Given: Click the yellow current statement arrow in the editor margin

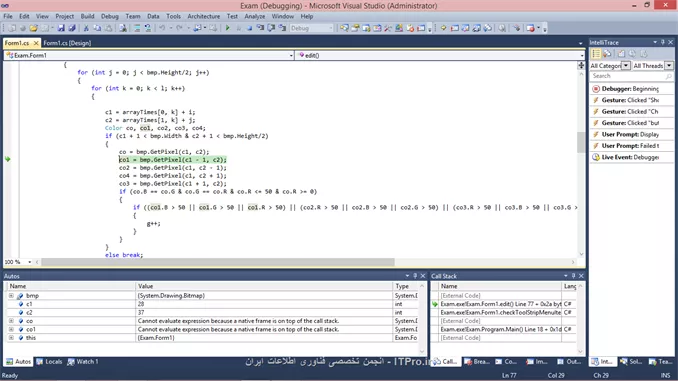Looking at the screenshot, I should pyautogui.click(x=7, y=159).
